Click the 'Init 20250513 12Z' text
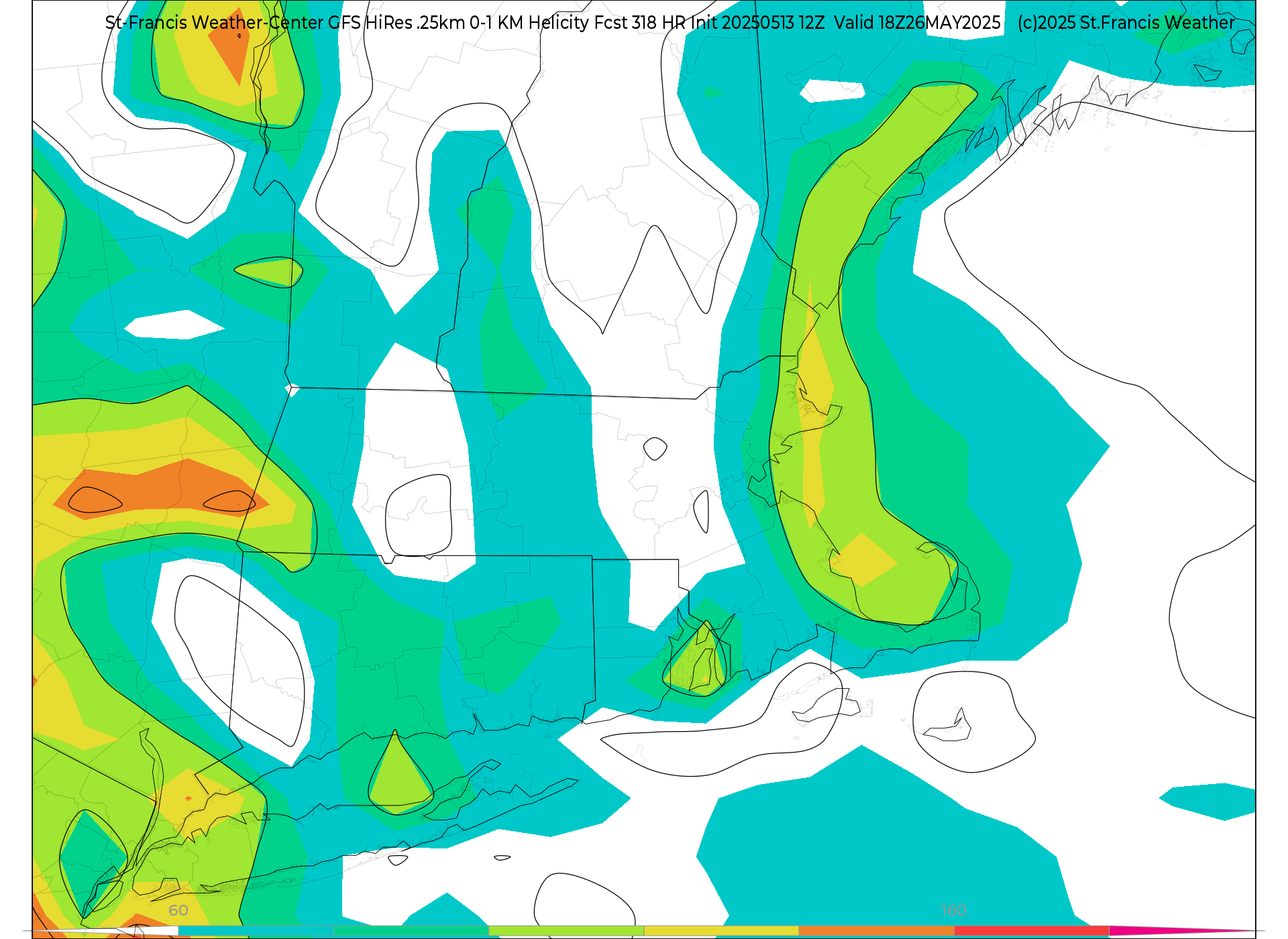This screenshot has height=939, width=1288. (x=757, y=23)
